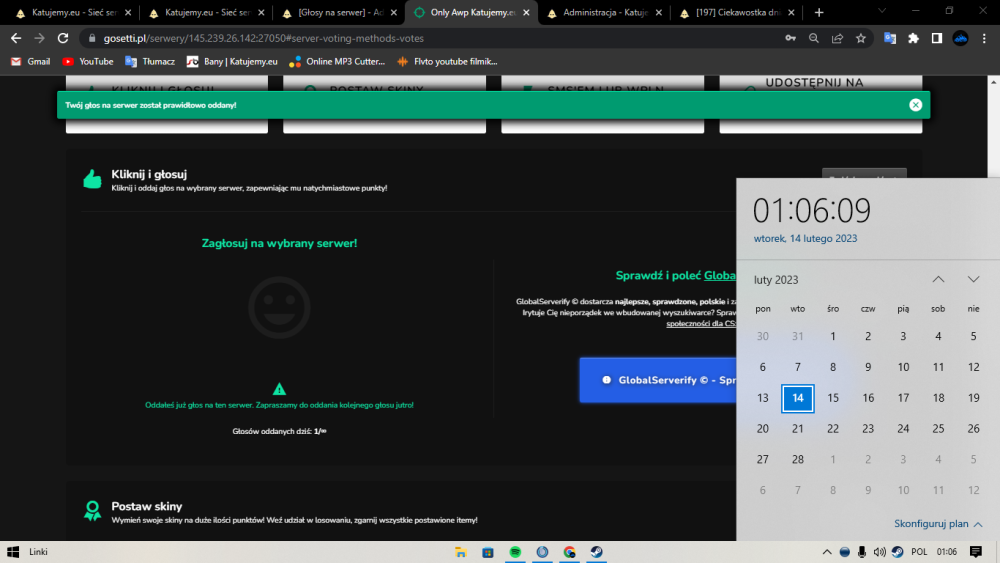The height and width of the screenshot is (563, 1000).
Task: Open a new browser tab
Action: tap(819, 12)
